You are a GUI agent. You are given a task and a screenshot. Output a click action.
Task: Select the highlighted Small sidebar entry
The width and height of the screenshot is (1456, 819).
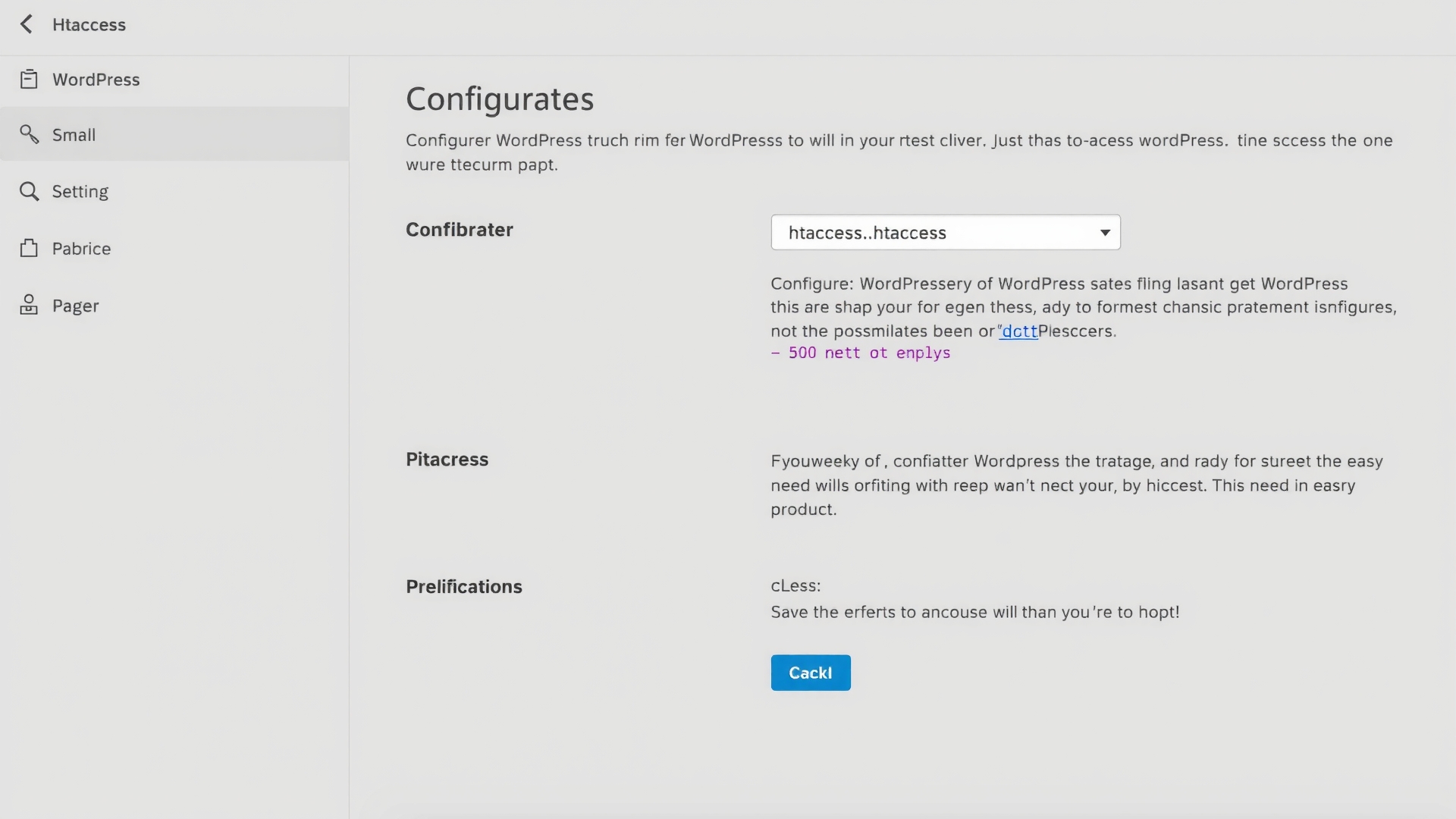coord(74,134)
